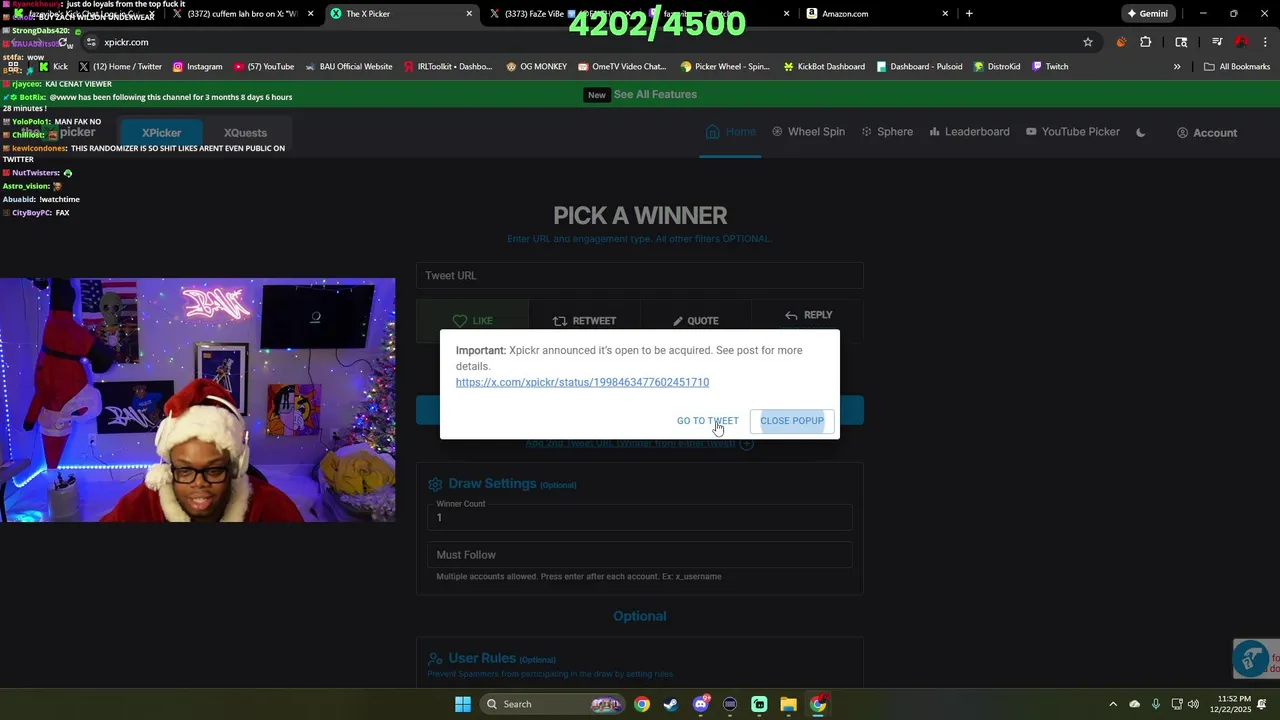Bookmark this page with the star icon
The width and height of the screenshot is (1280, 720).
[1088, 42]
